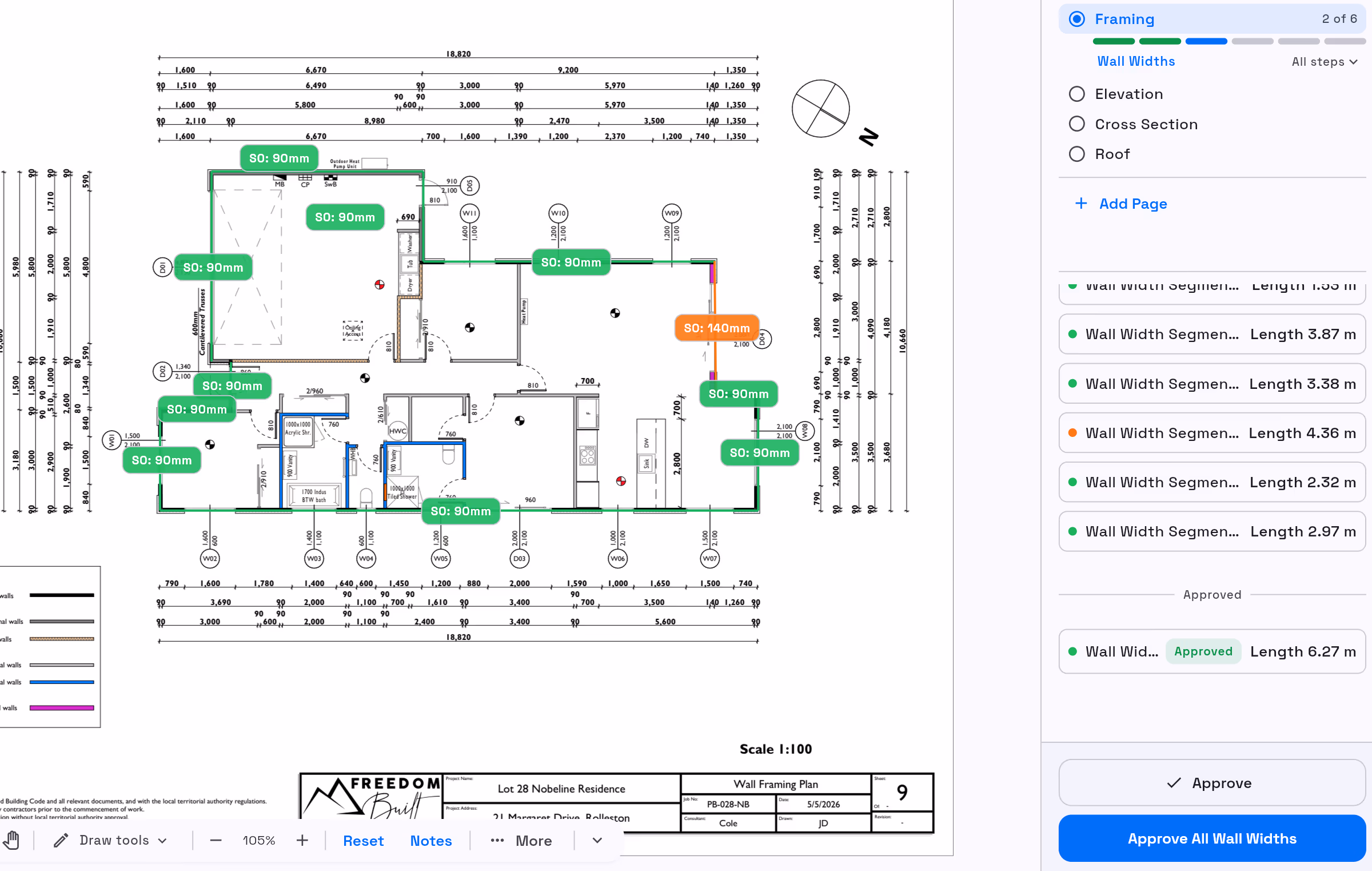Click the More ellipsis icon
Image resolution: width=1372 pixels, height=871 pixels.
click(497, 840)
